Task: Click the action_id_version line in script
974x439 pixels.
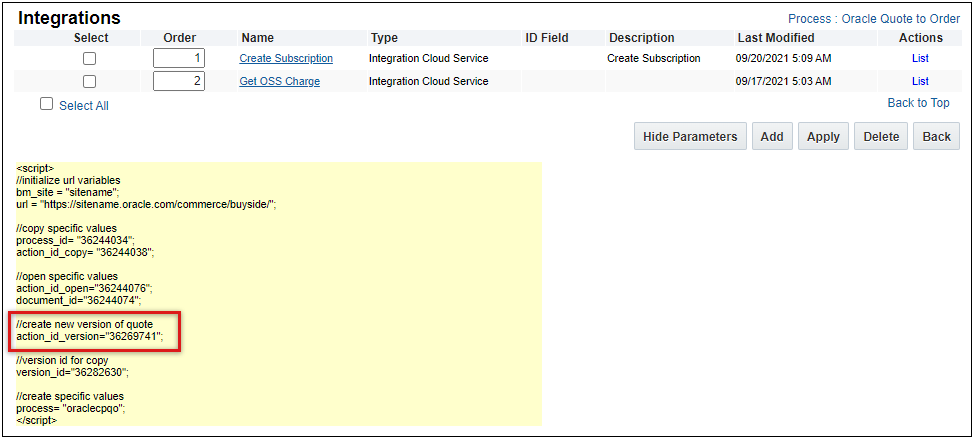Action: coord(90,337)
